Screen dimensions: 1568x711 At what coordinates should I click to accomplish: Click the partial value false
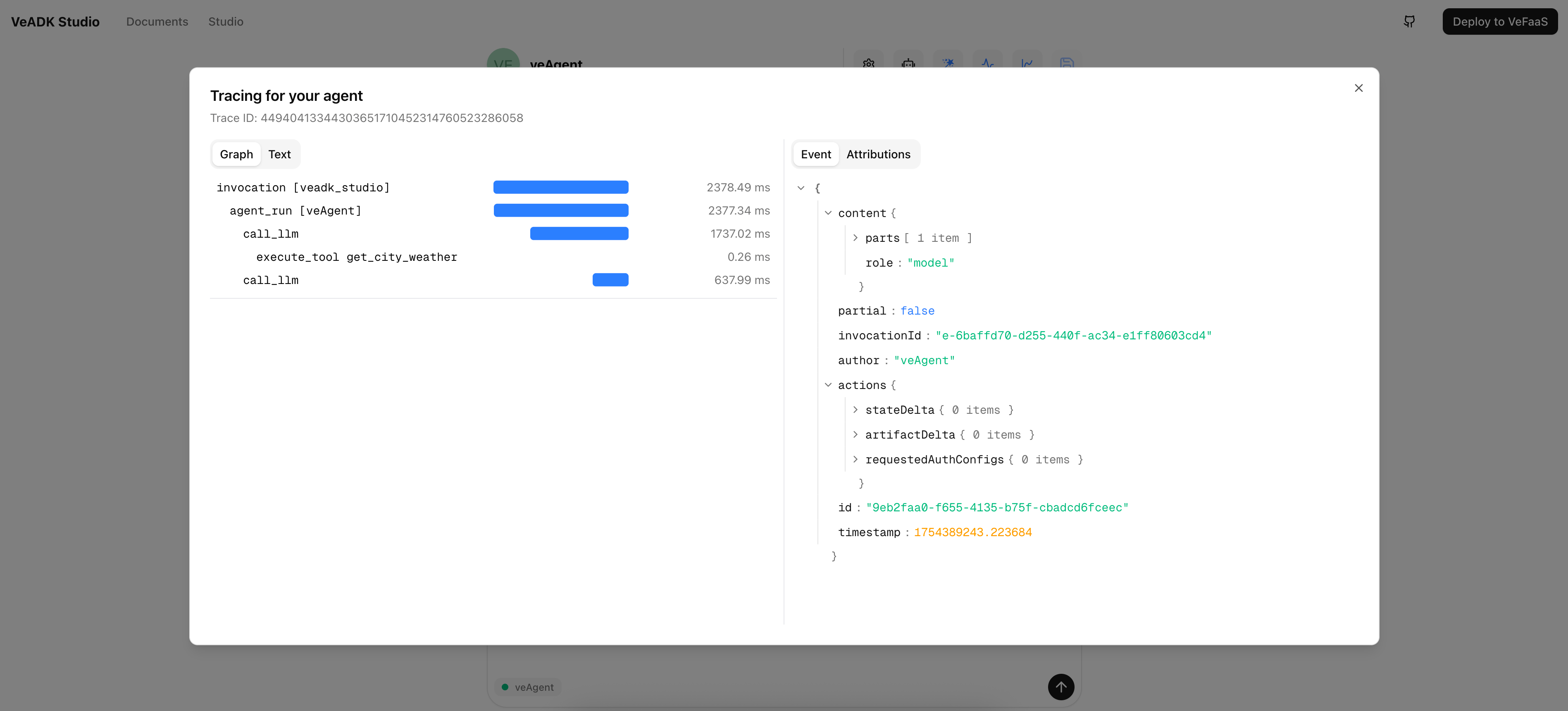[917, 311]
